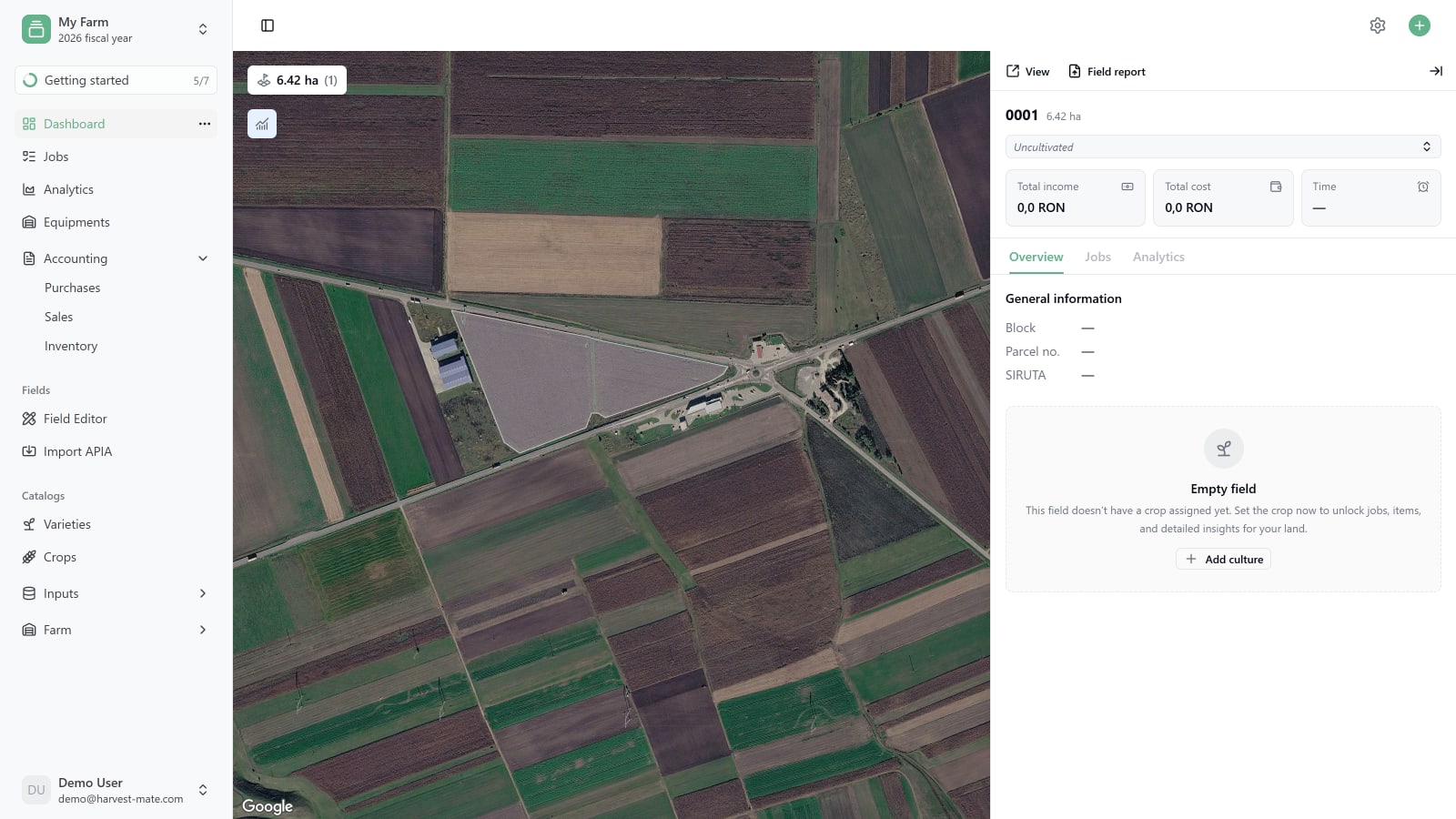Click the map analytics chart icon
1456x819 pixels.
(262, 124)
